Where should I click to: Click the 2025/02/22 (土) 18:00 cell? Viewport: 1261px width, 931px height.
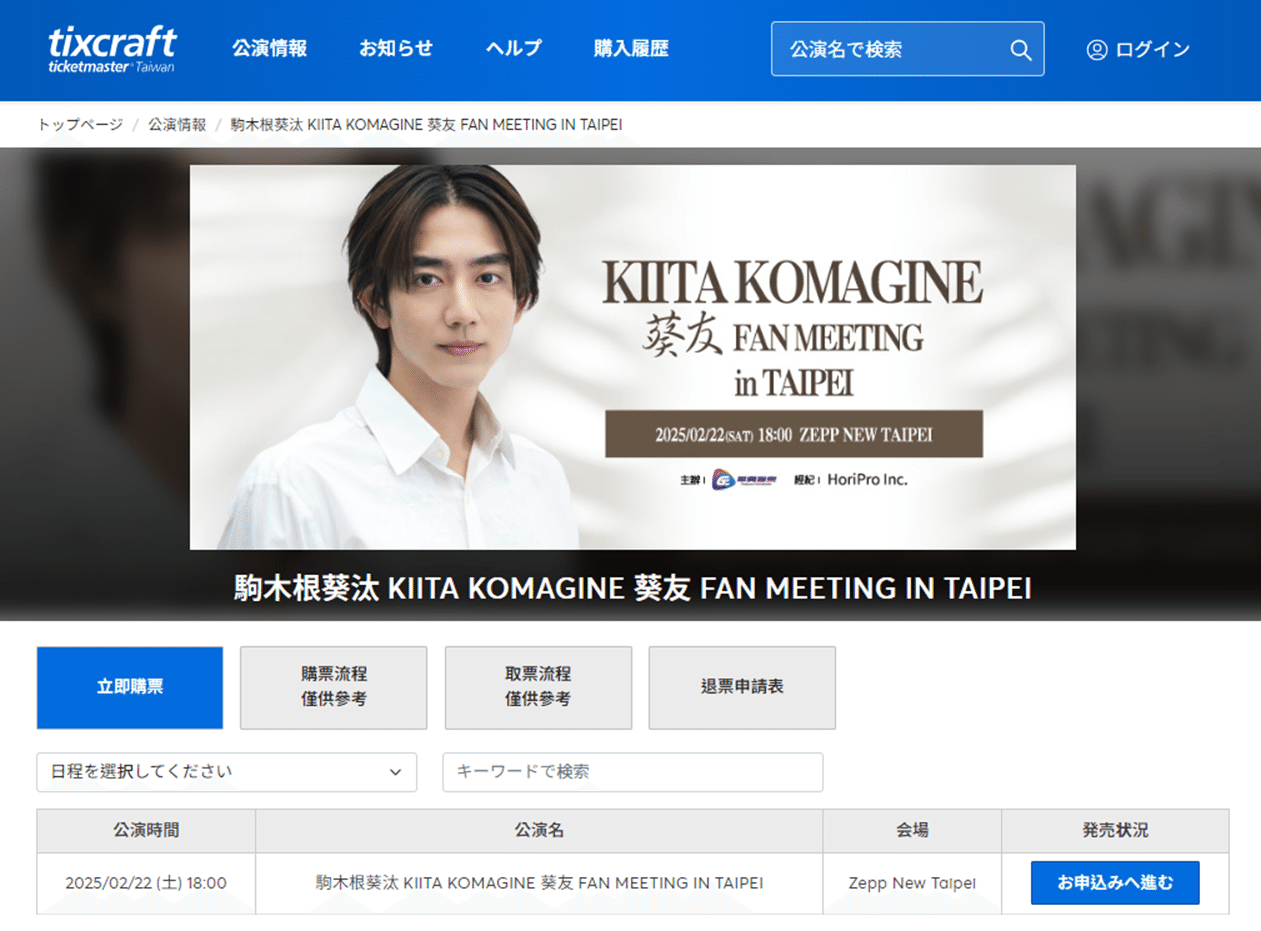tap(146, 883)
